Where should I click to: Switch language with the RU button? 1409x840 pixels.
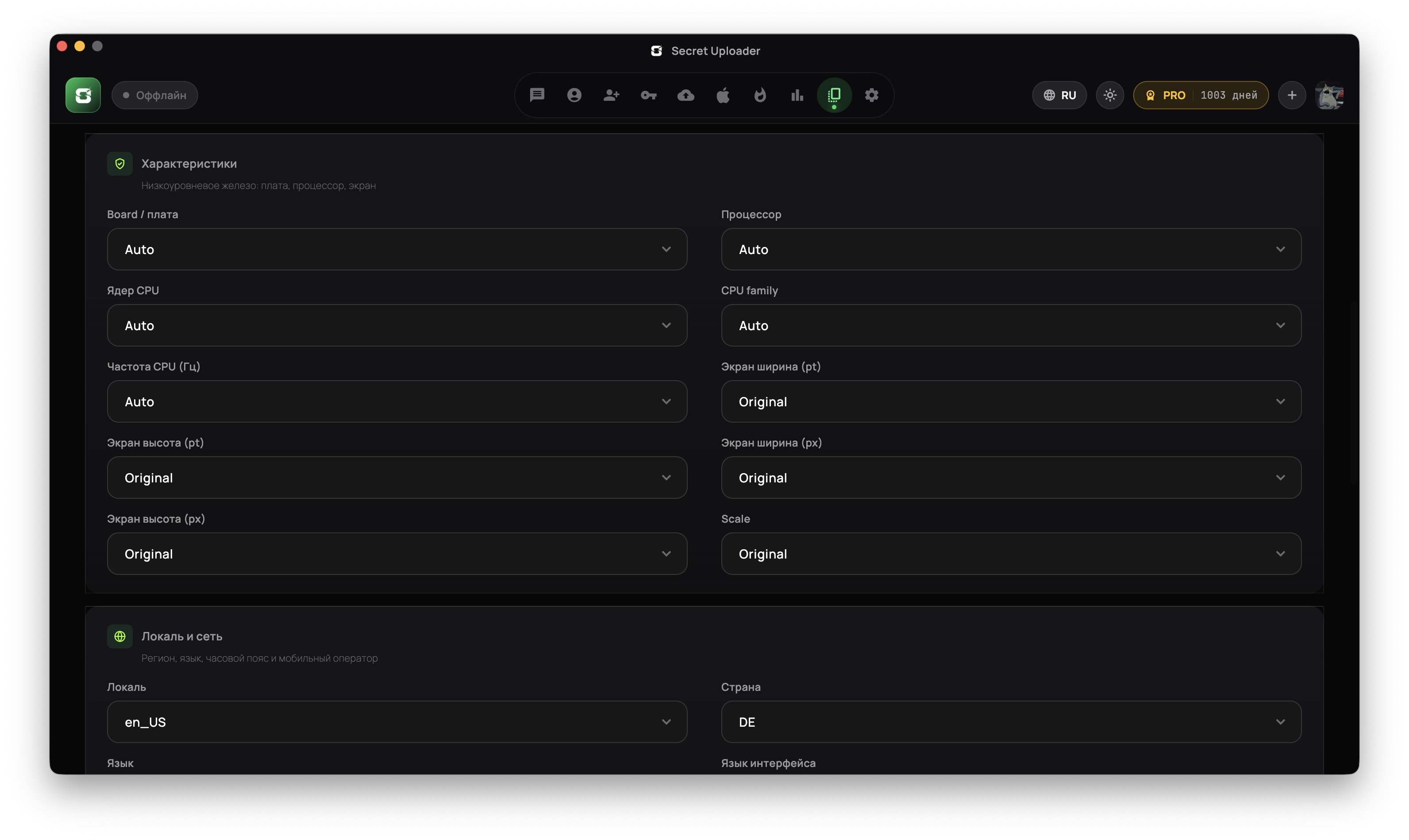coord(1059,95)
